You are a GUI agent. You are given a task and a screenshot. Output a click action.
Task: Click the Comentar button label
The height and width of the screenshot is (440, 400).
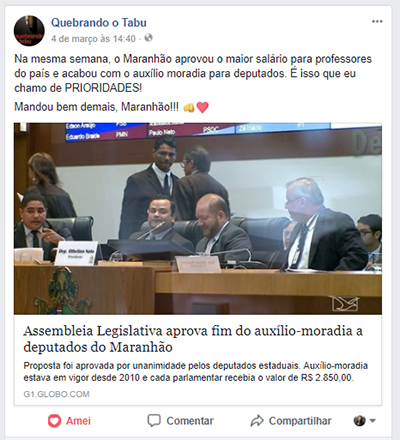[x=190, y=421]
